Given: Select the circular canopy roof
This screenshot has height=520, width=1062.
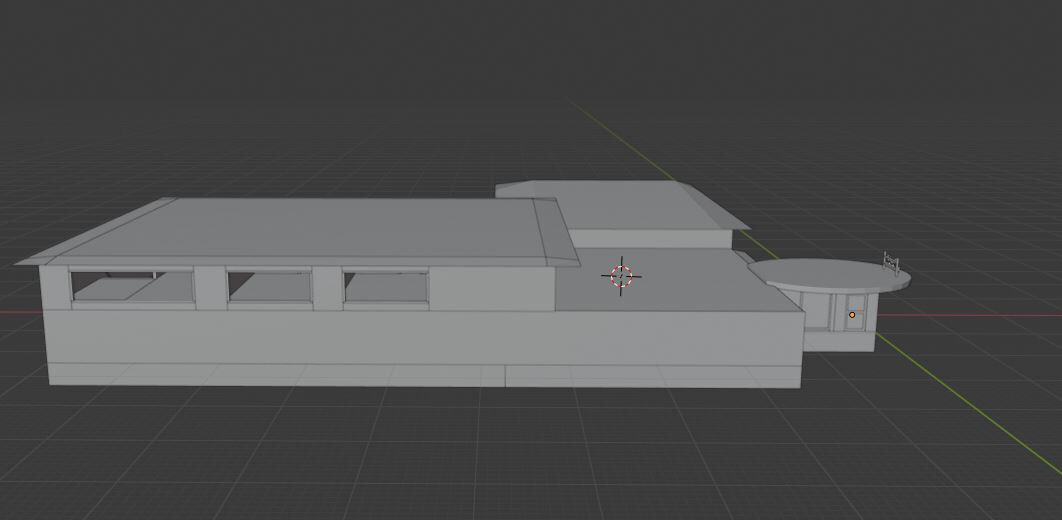Looking at the screenshot, I should click(x=830, y=273).
